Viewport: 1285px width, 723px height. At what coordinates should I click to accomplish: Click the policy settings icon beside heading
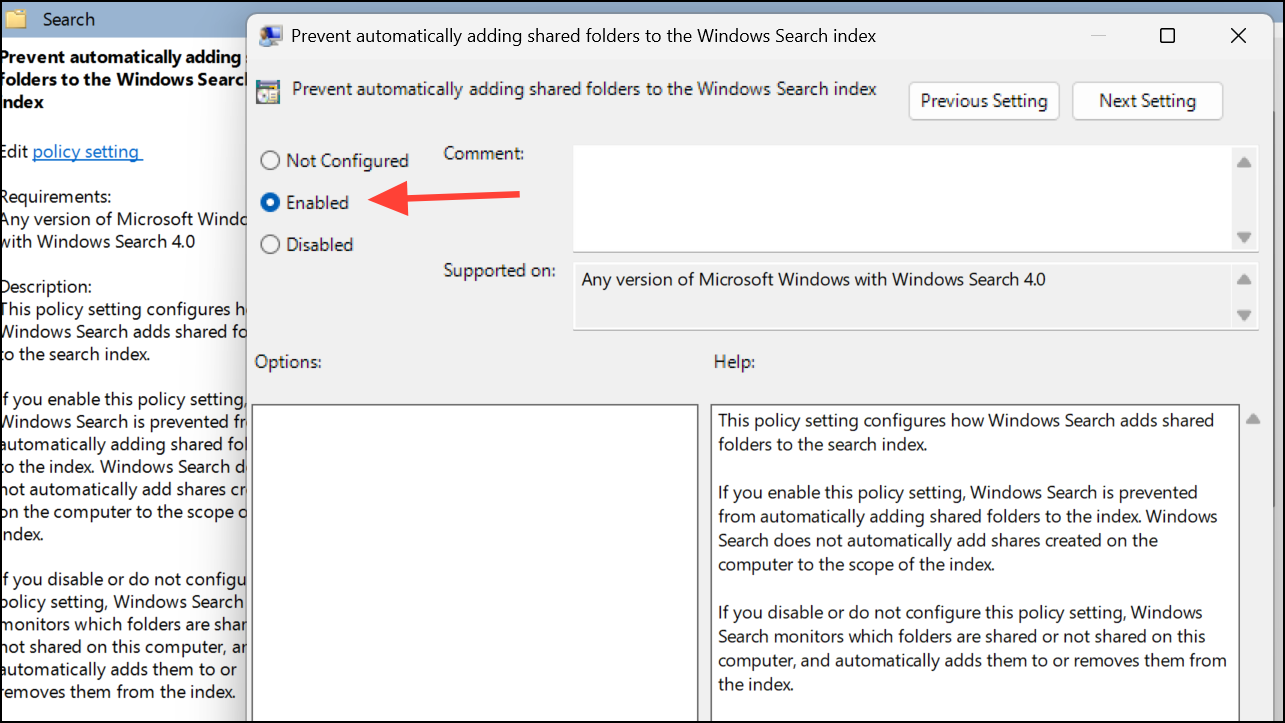pyautogui.click(x=268, y=92)
